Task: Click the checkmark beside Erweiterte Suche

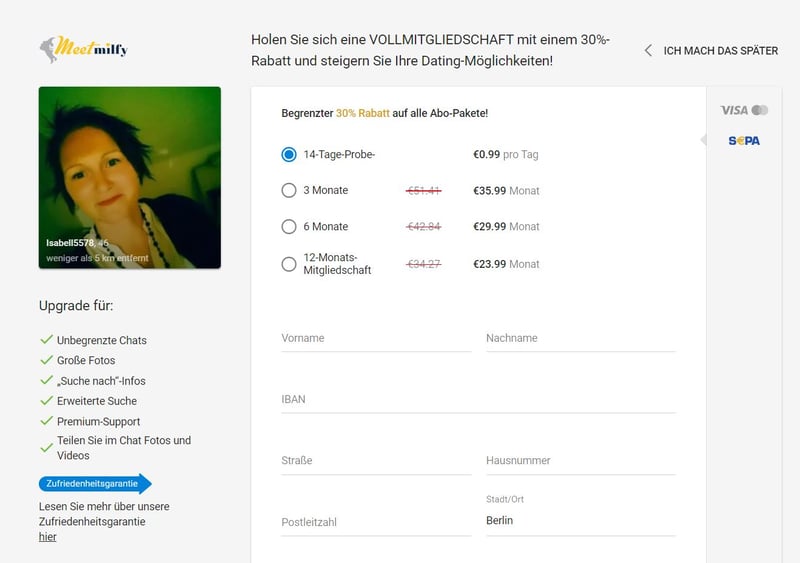Action: pyautogui.click(x=46, y=400)
